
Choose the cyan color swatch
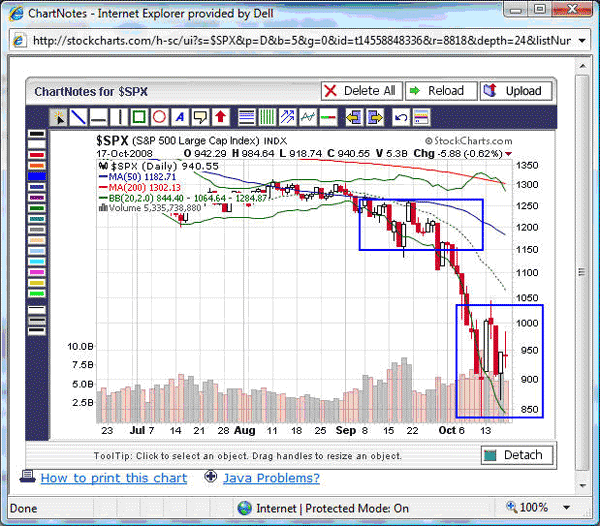tap(37, 262)
